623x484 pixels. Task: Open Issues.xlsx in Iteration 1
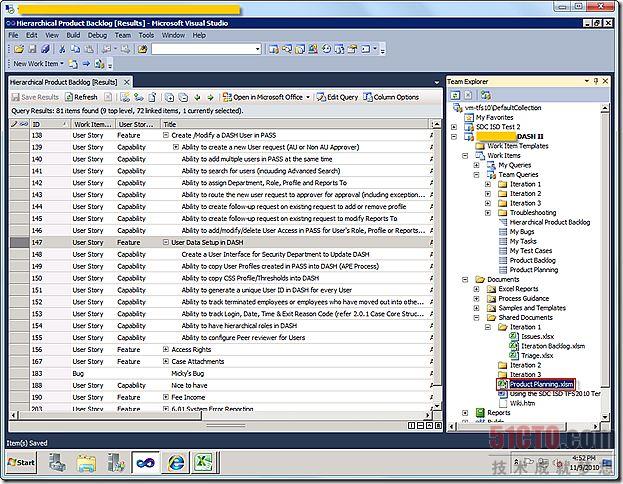coord(537,337)
